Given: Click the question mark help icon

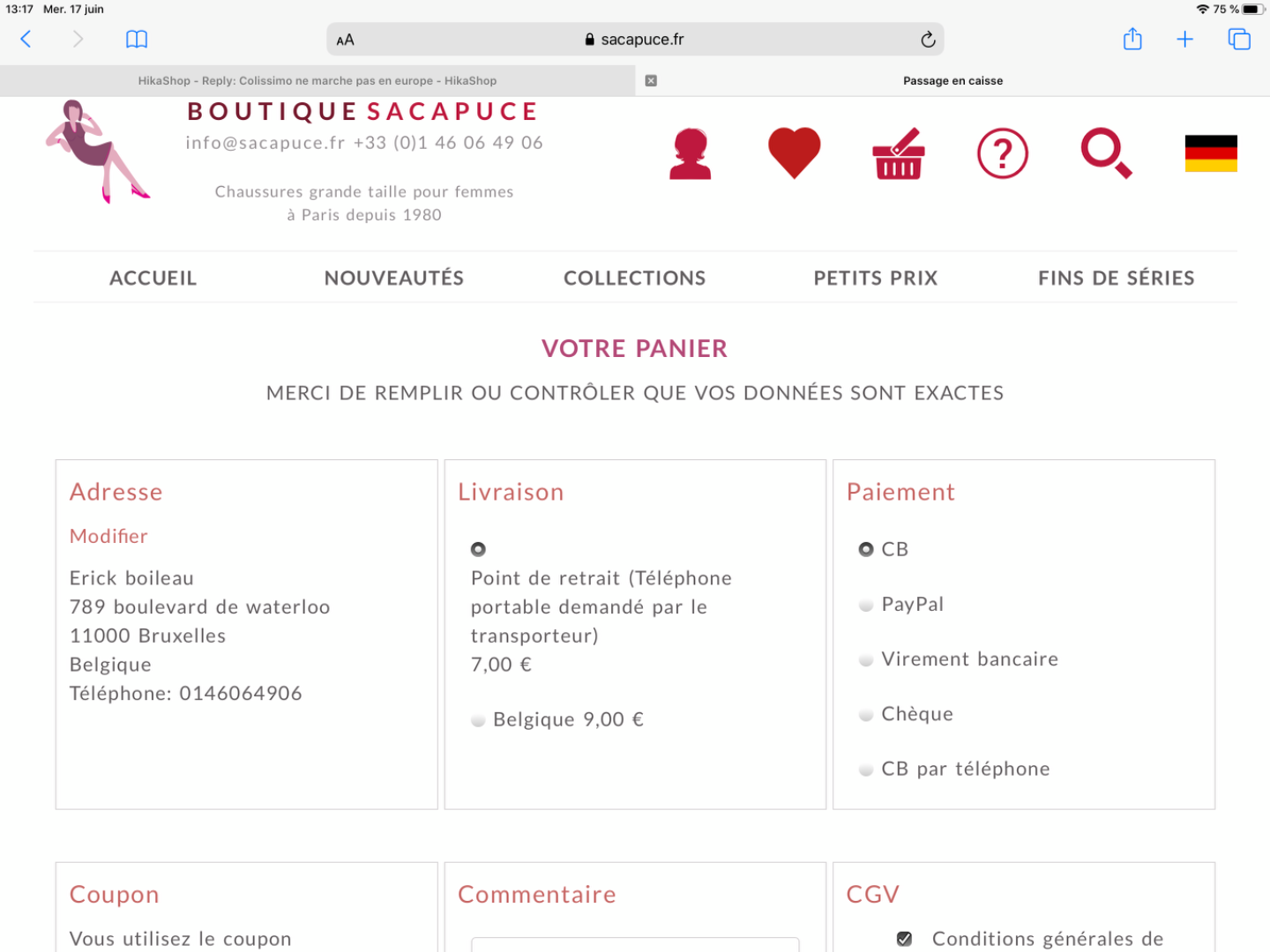Looking at the screenshot, I should click(1003, 154).
